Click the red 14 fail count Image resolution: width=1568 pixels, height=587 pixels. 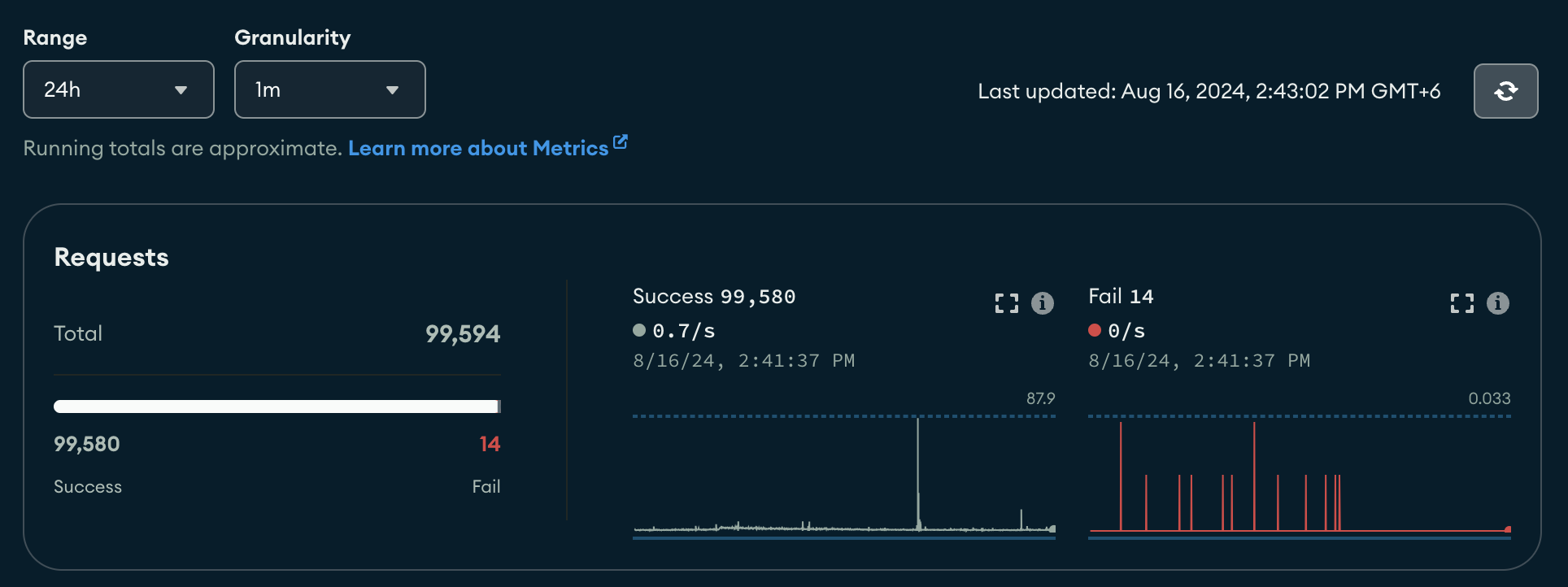click(490, 444)
